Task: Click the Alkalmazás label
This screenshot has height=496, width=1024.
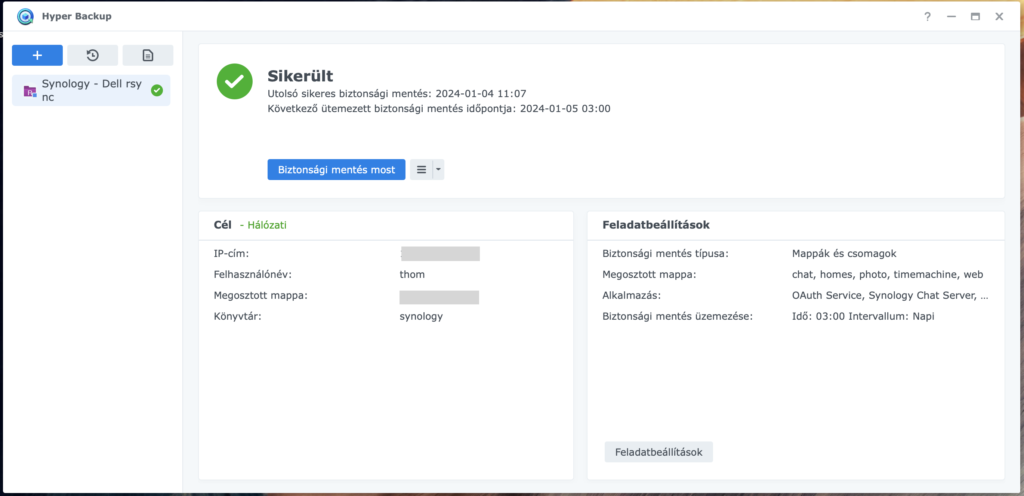Action: 632,295
